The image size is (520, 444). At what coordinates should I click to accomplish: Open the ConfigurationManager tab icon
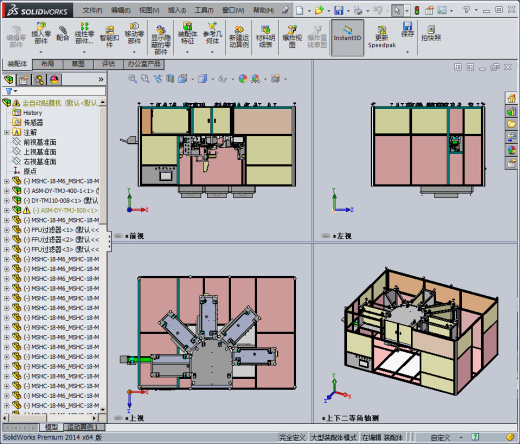click(x=39, y=80)
